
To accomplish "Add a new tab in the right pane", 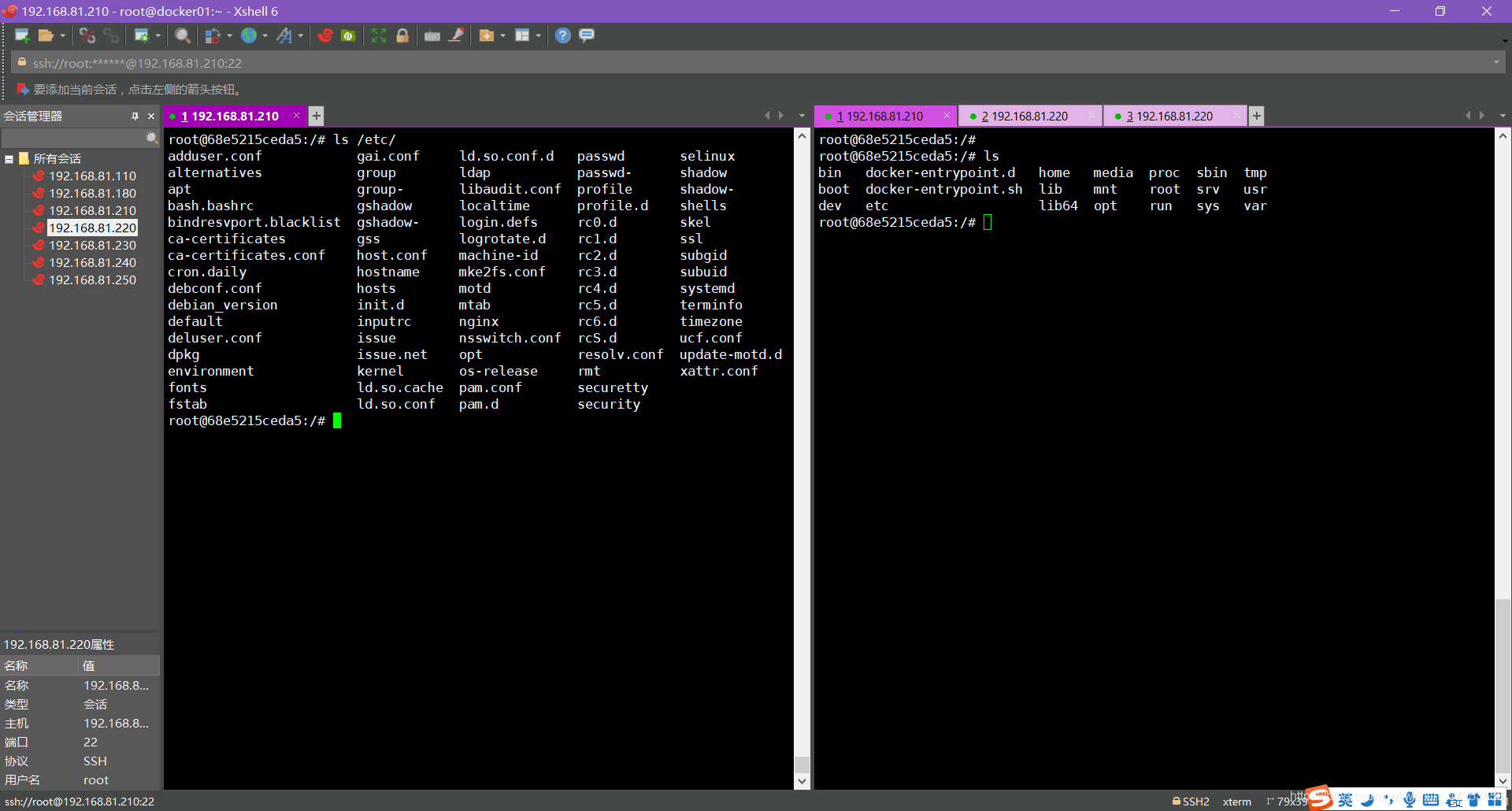I will click(1257, 116).
